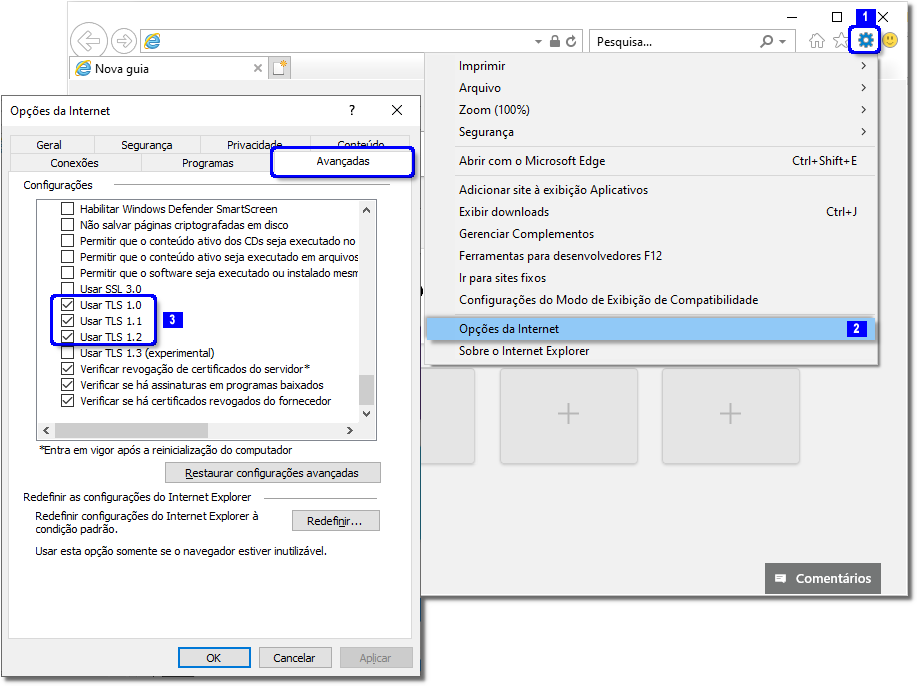Toggle Verificar se há certificados revogados do fornecedor

coord(68,401)
